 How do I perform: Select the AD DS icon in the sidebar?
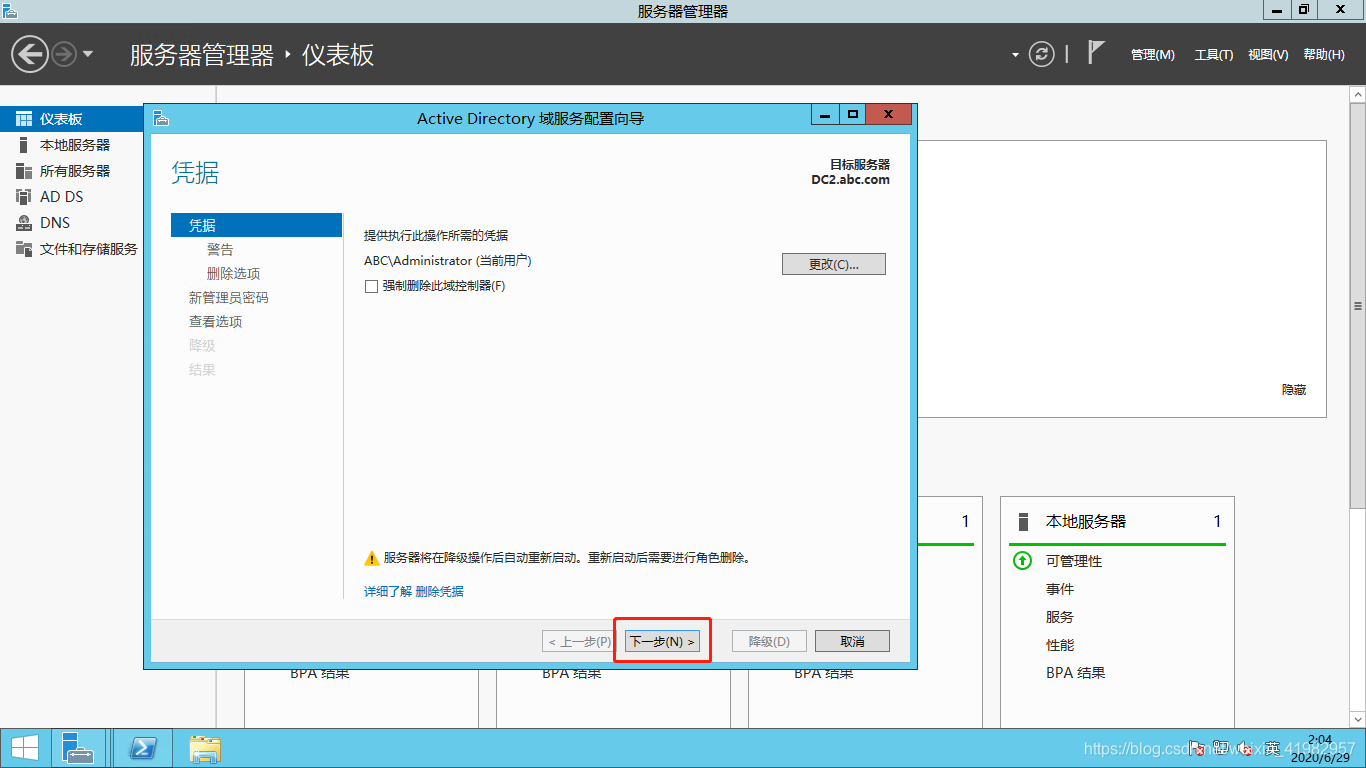(x=24, y=197)
